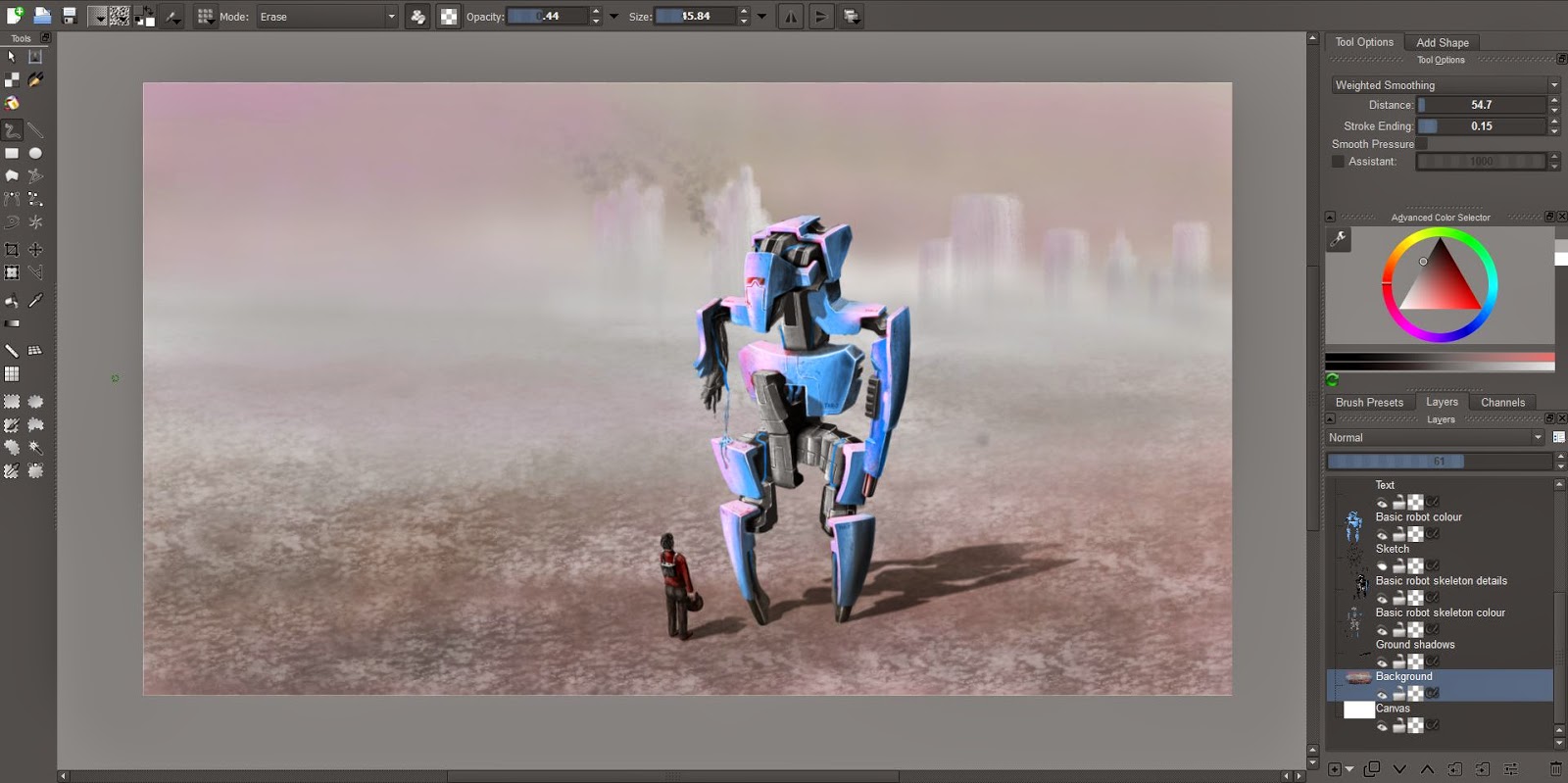Open the brush editor settings icon
Image resolution: width=1568 pixels, height=783 pixels.
[x=172, y=16]
